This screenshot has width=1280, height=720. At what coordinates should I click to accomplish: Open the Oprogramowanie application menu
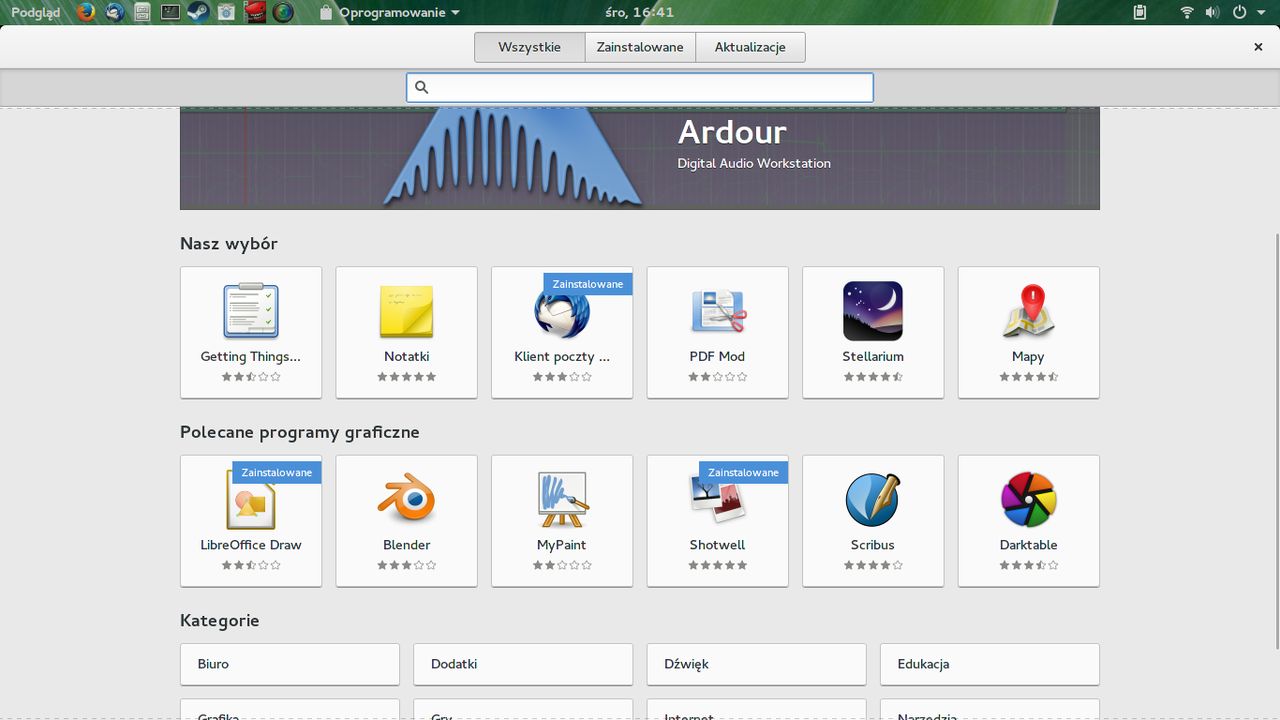(x=390, y=12)
